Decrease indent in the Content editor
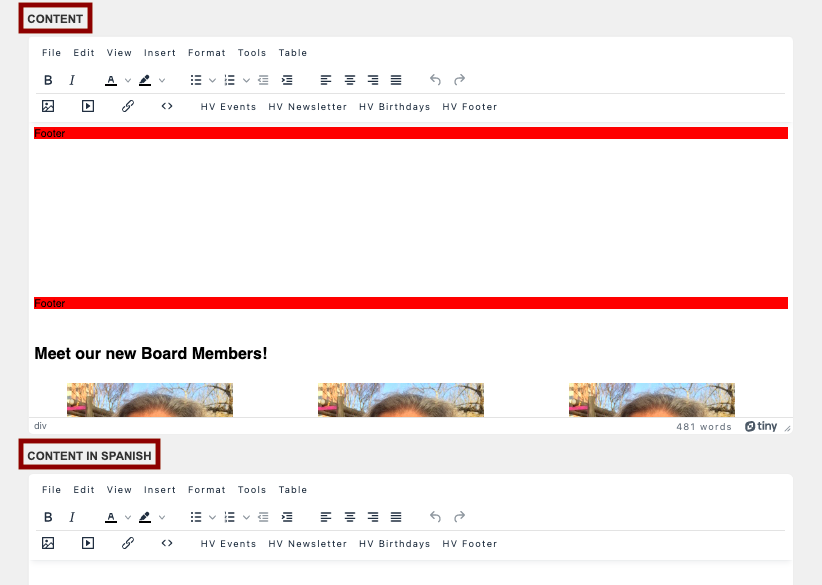Viewport: 822px width, 585px height. [263, 80]
